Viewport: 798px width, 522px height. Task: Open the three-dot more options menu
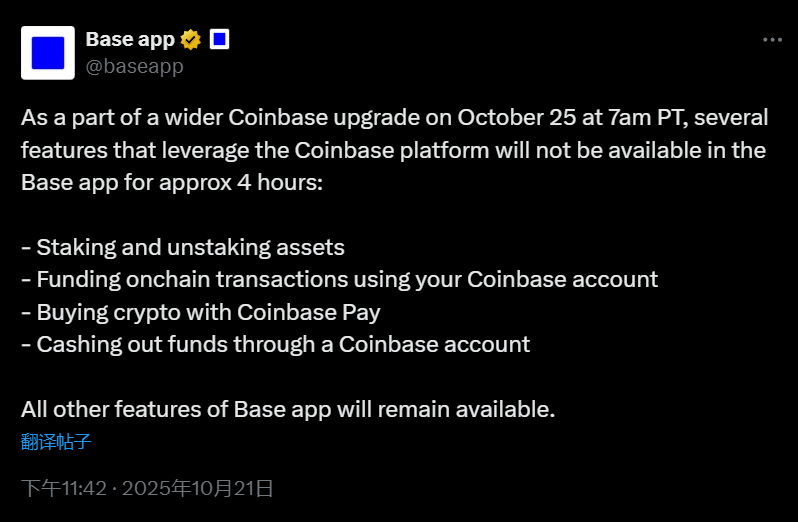coord(772,40)
